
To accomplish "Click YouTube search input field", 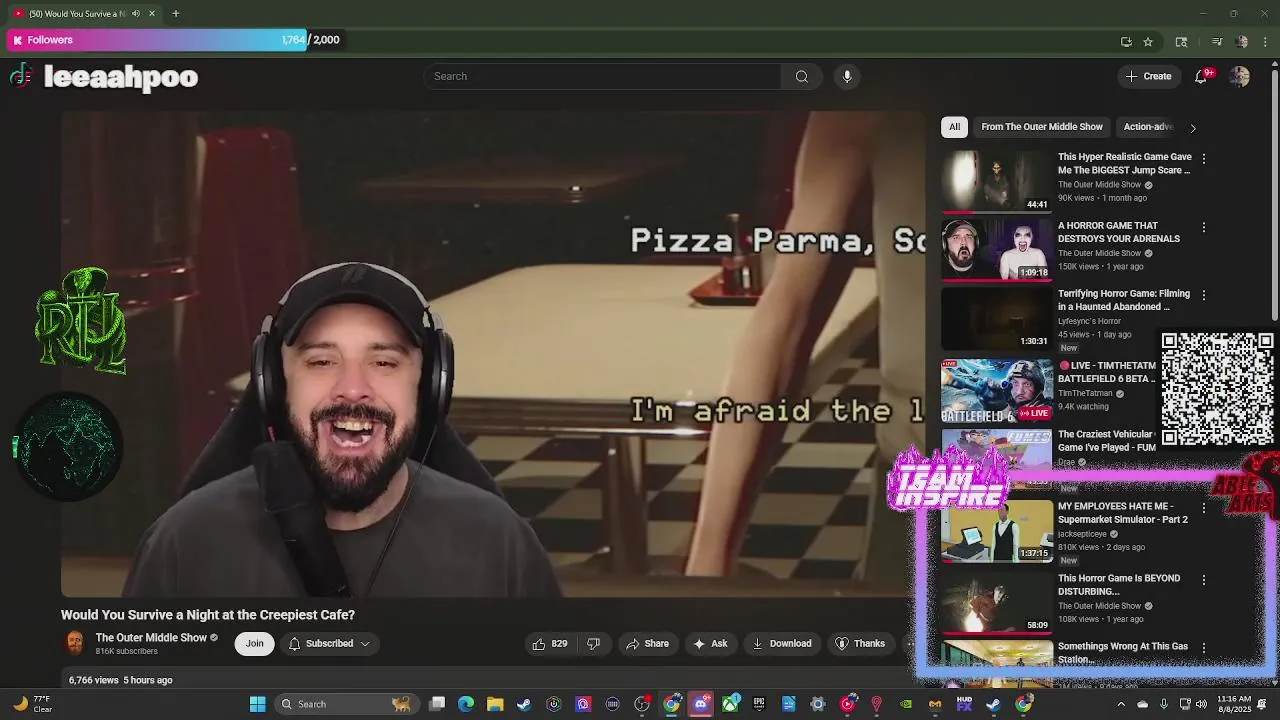I will [603, 76].
